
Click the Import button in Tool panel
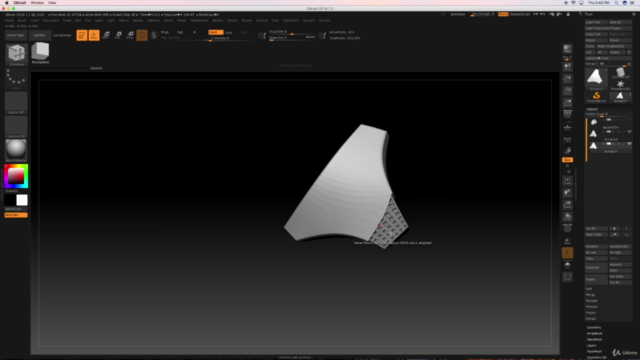click(596, 40)
